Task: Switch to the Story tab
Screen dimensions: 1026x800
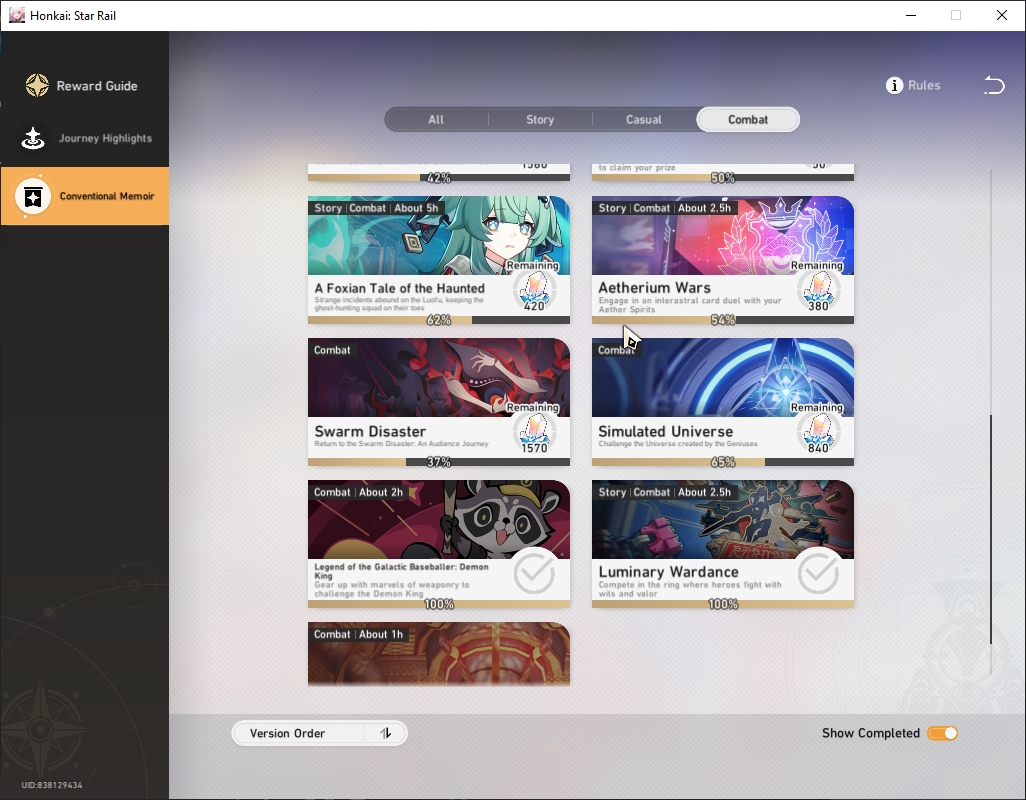Action: (540, 120)
